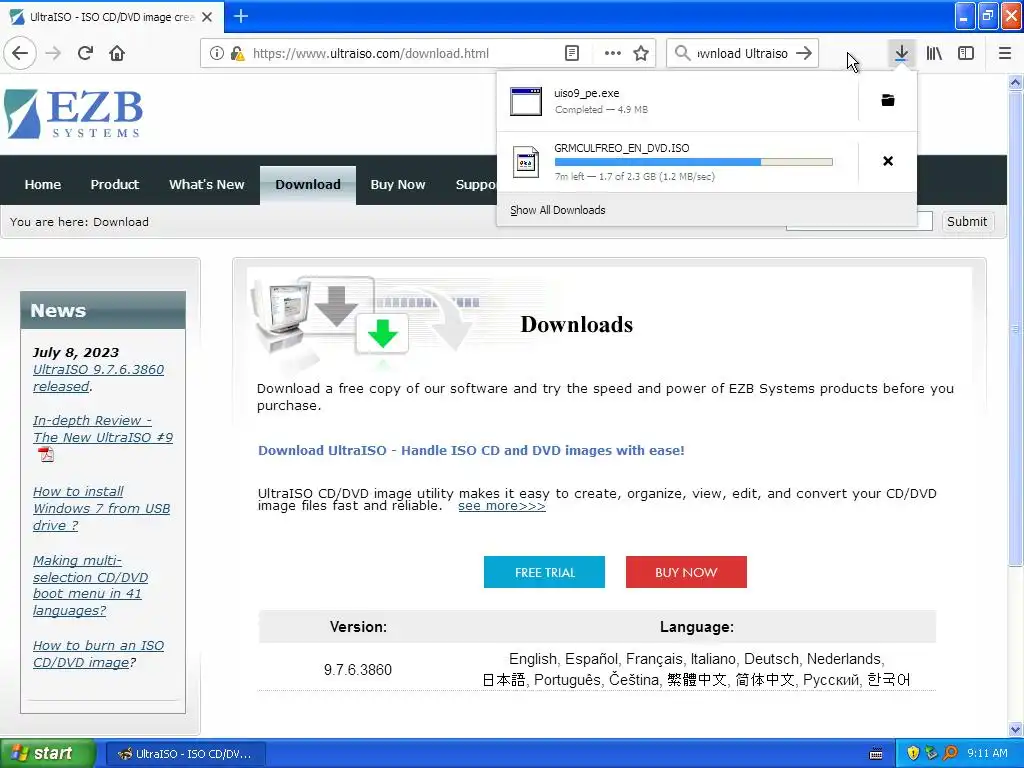Click the 9:11 AM system clock
1024x768 pixels.
pyautogui.click(x=987, y=753)
